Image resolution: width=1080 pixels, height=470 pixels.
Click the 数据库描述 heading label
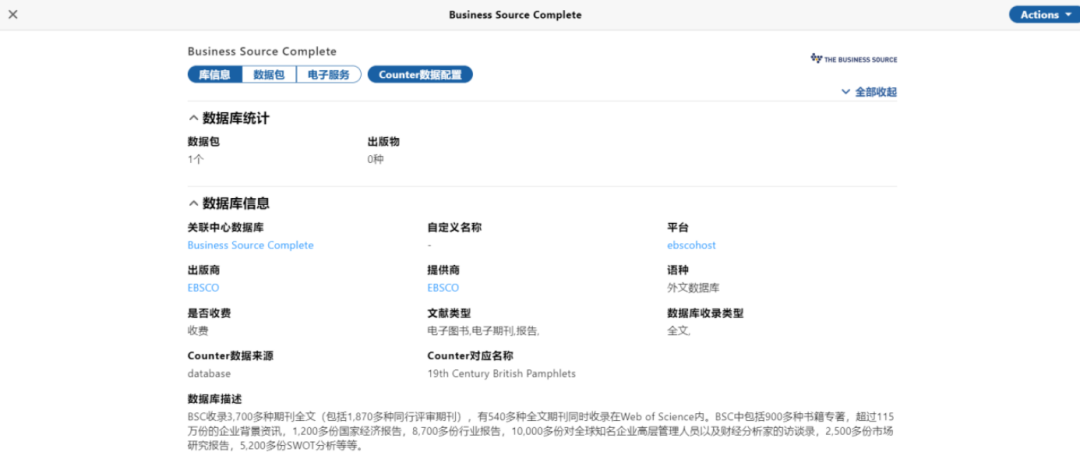pyautogui.click(x=214, y=399)
